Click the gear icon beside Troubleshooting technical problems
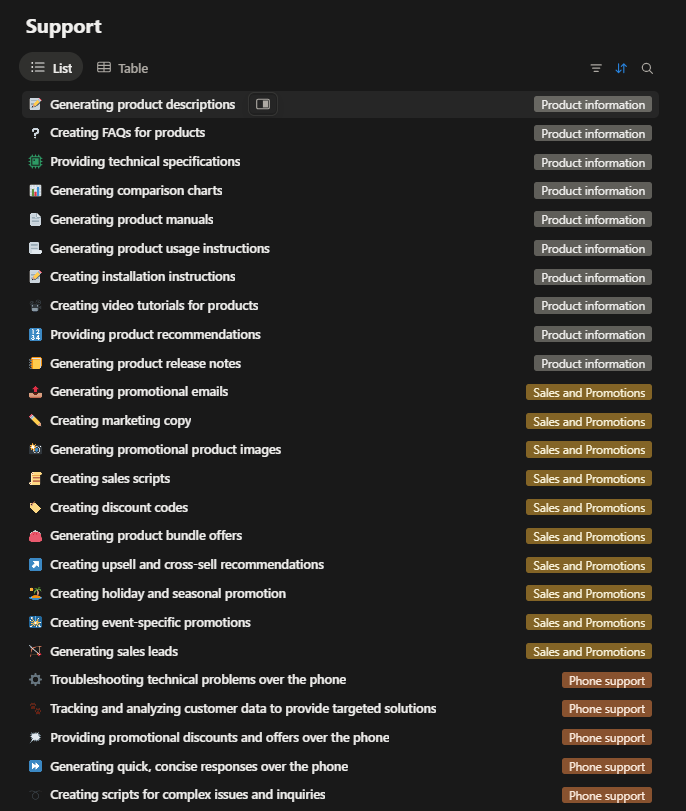The width and height of the screenshot is (686, 811). pyautogui.click(x=32, y=679)
